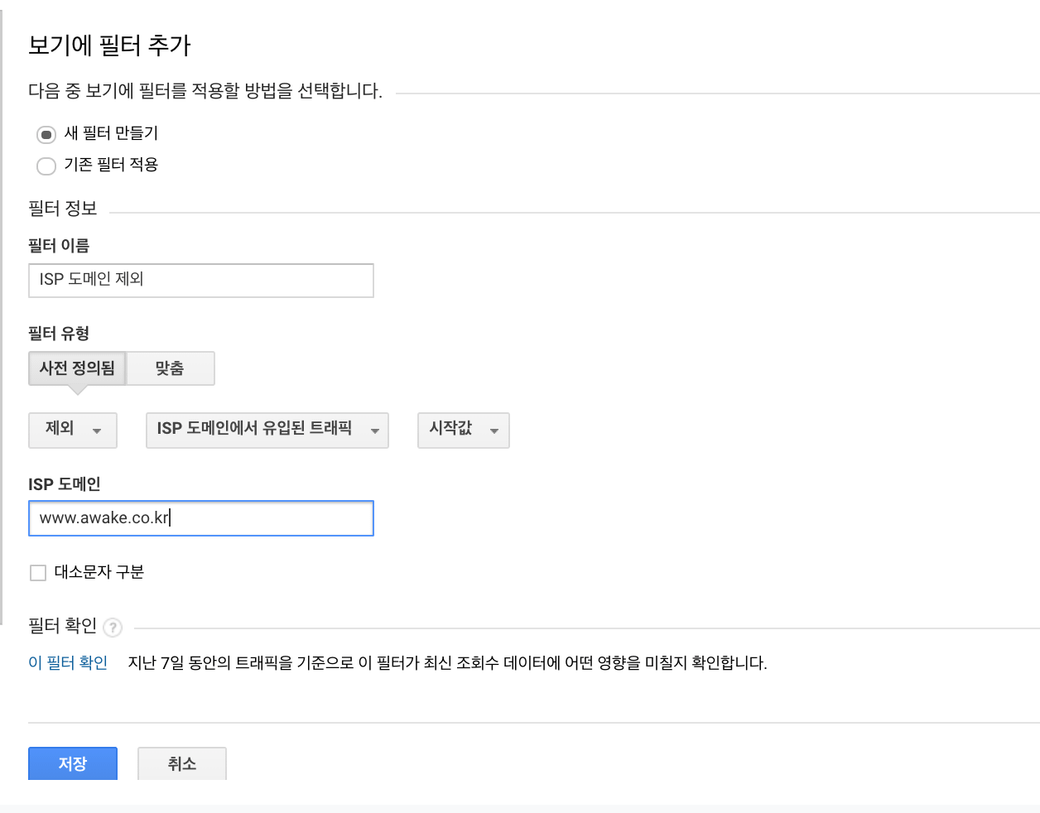Focus the '필터 이름' text field
Image resolution: width=1040 pixels, height=813 pixels.
tap(201, 280)
